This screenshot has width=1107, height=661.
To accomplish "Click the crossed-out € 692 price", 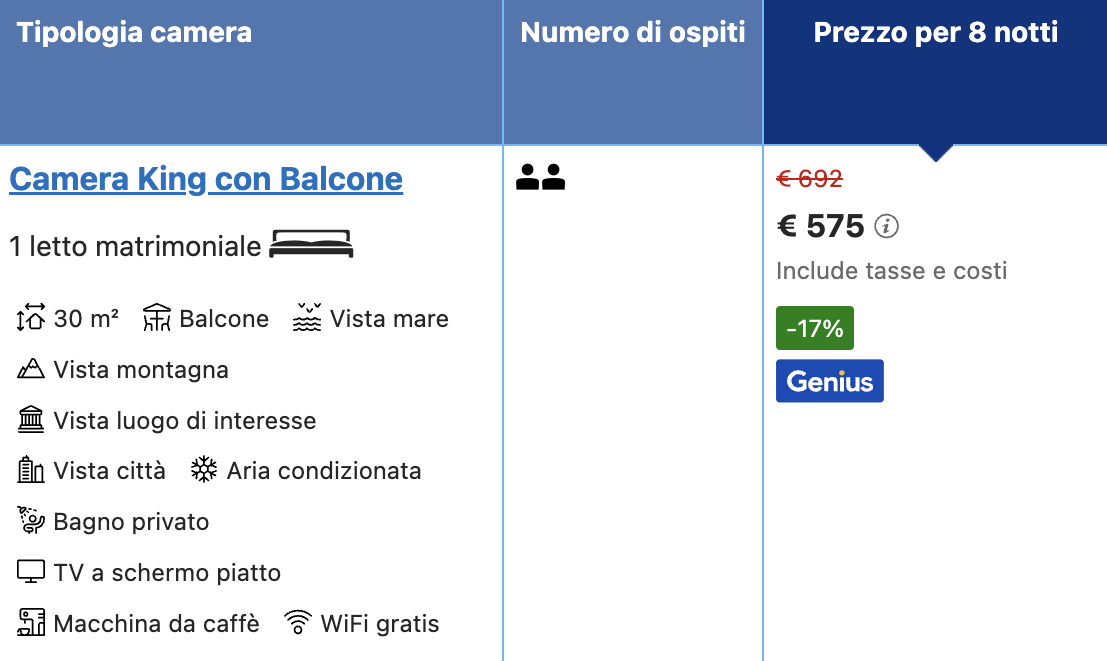I will pyautogui.click(x=809, y=179).
